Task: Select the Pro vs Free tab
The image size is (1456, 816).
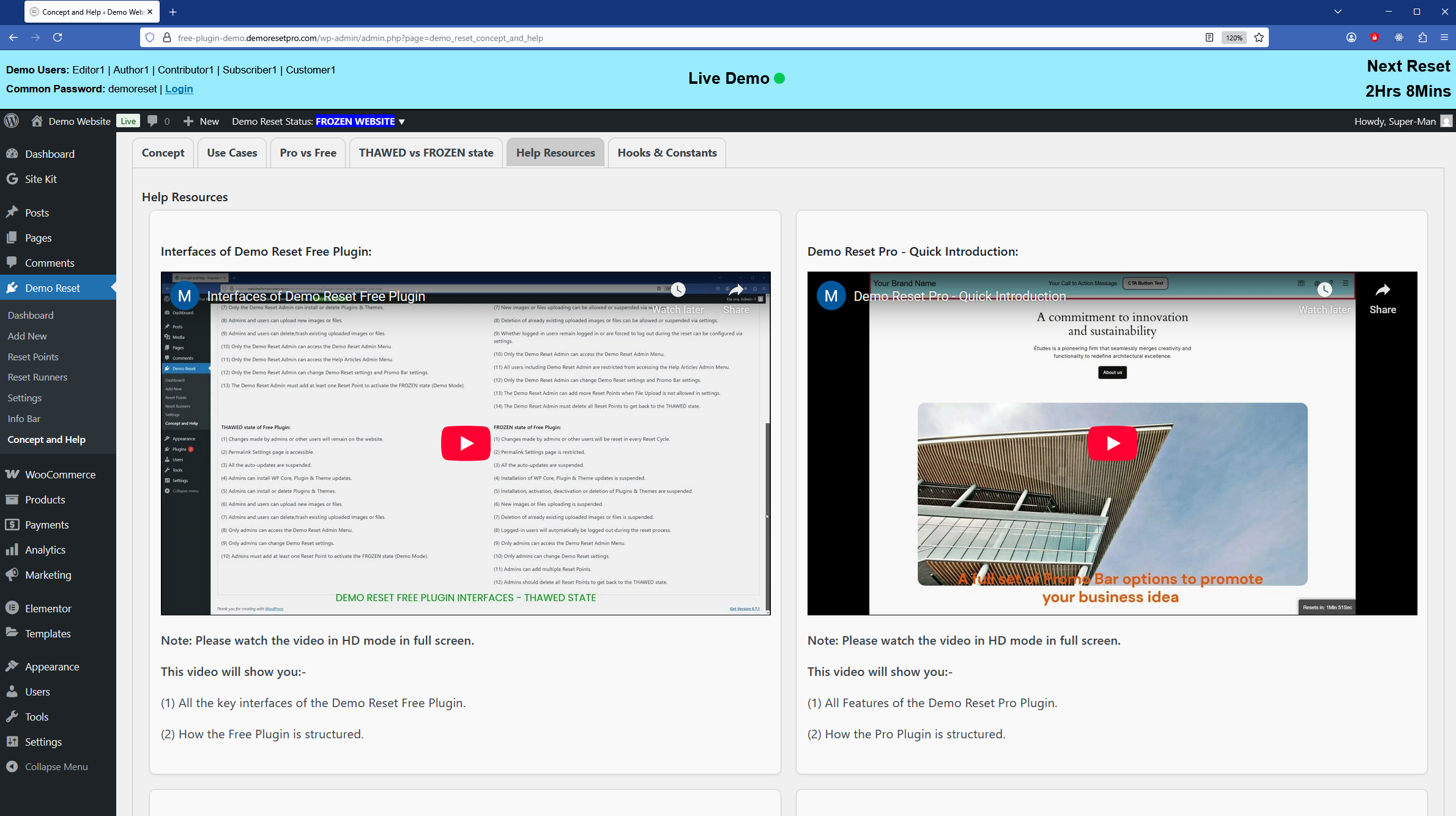Action: pos(308,153)
